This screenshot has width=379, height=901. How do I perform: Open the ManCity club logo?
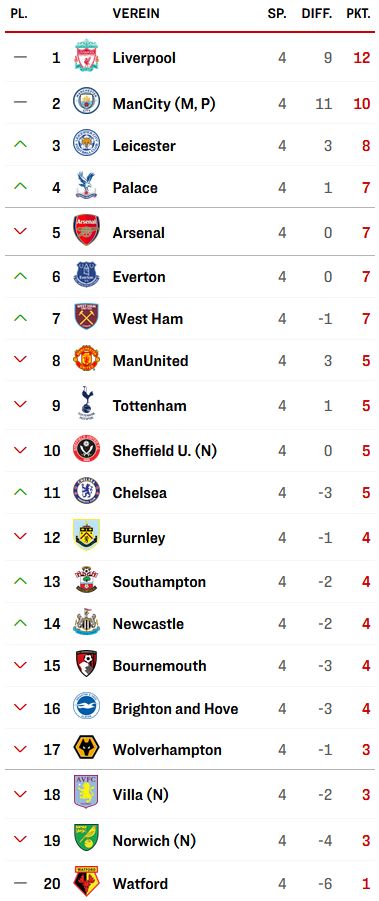86,102
